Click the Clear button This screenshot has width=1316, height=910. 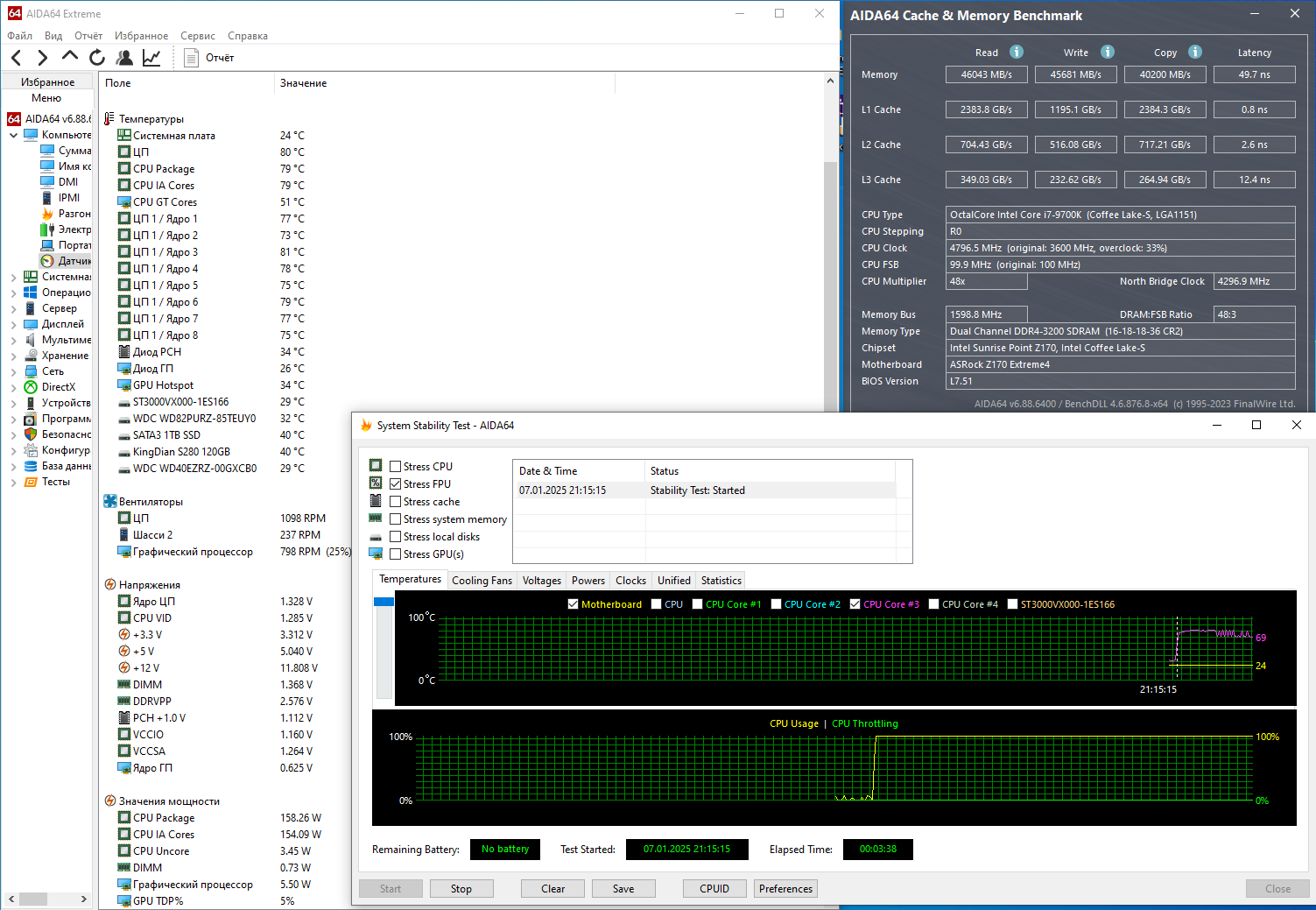pos(553,889)
